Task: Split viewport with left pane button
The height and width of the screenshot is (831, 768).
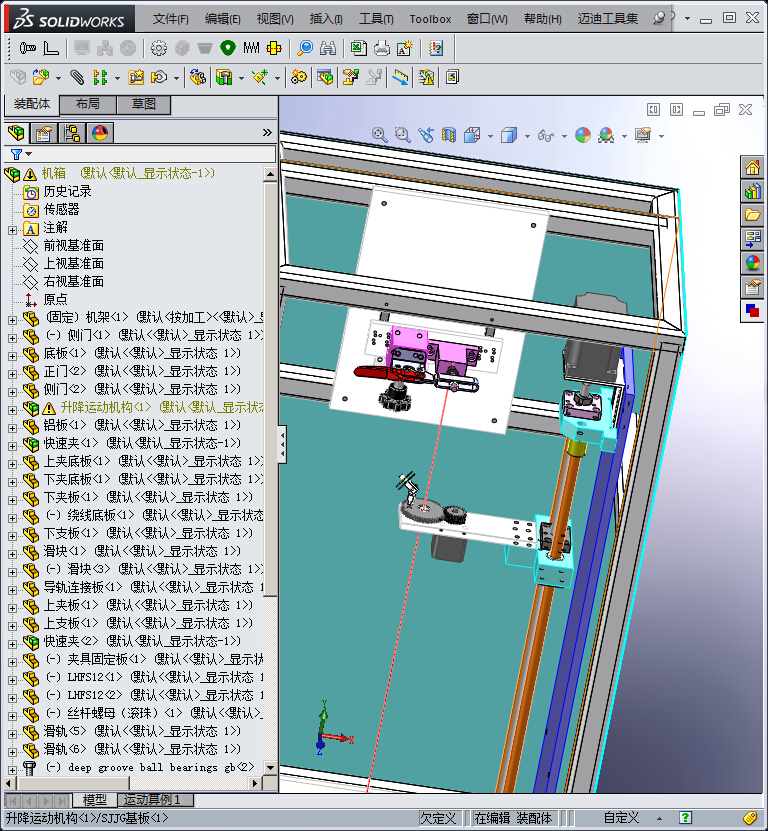Action: click(654, 110)
